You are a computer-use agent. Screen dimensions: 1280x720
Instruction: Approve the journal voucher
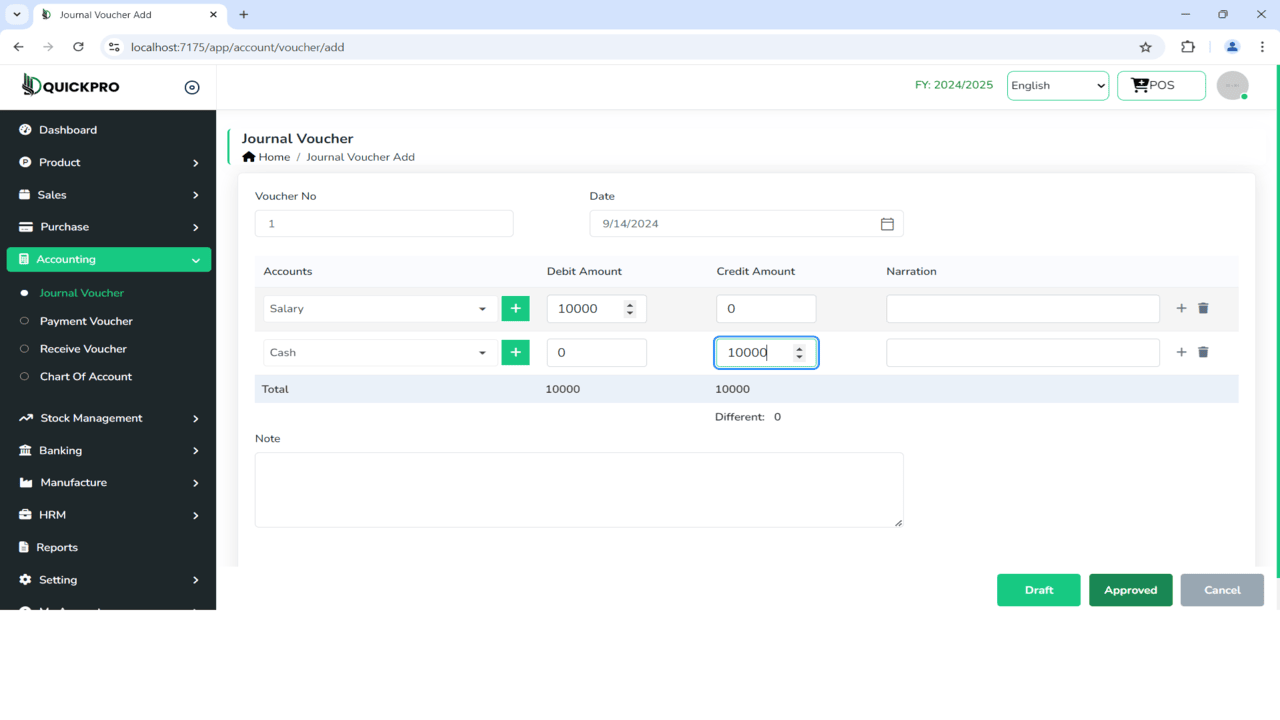pos(1130,590)
